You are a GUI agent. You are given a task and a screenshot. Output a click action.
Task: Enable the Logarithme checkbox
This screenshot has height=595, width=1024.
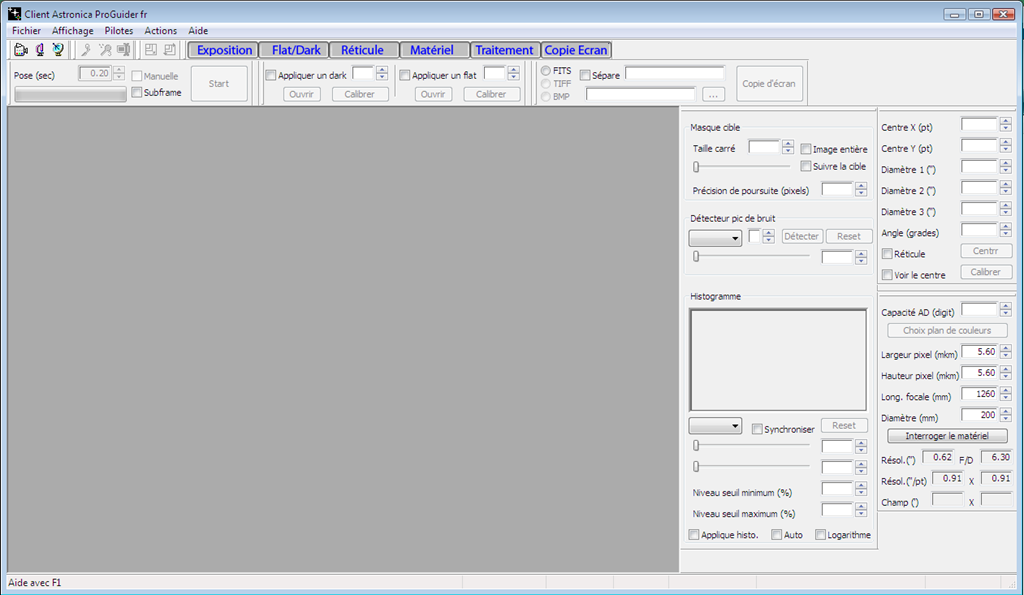(x=820, y=534)
